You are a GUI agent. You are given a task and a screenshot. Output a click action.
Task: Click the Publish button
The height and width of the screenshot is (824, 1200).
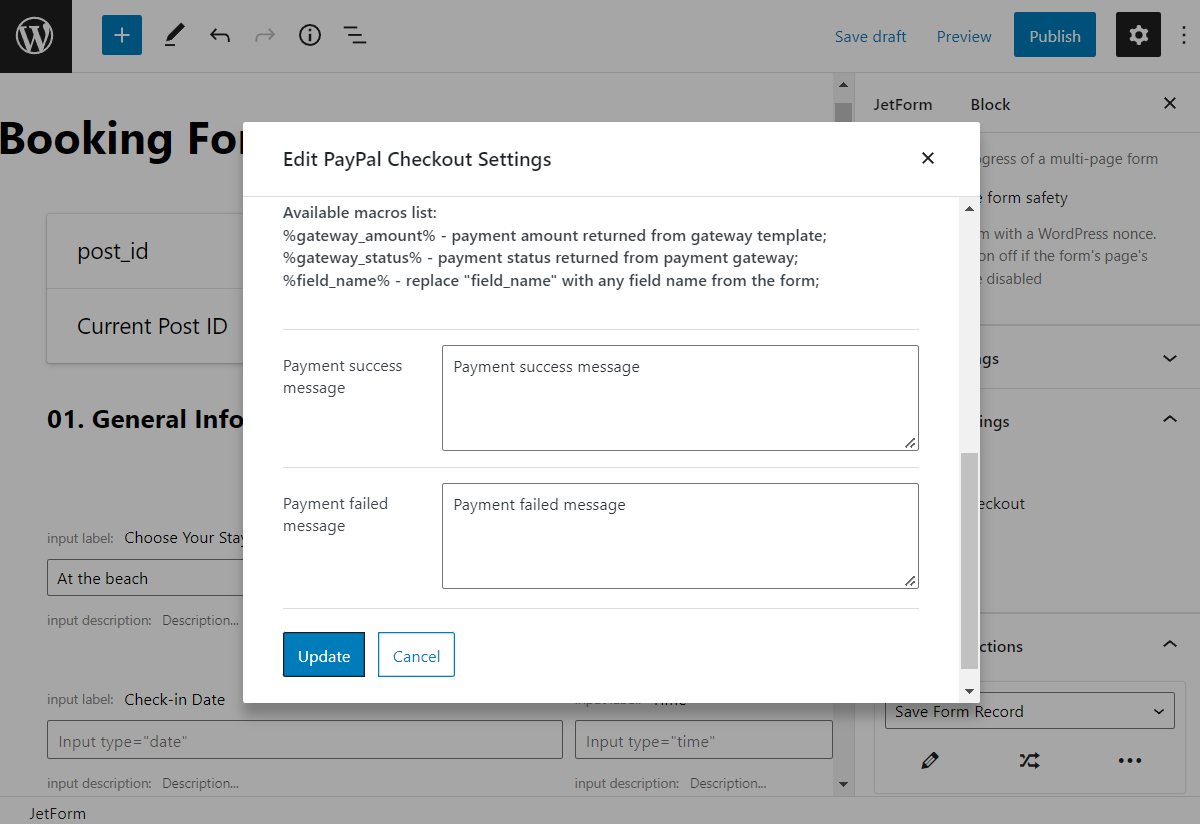click(x=1054, y=34)
